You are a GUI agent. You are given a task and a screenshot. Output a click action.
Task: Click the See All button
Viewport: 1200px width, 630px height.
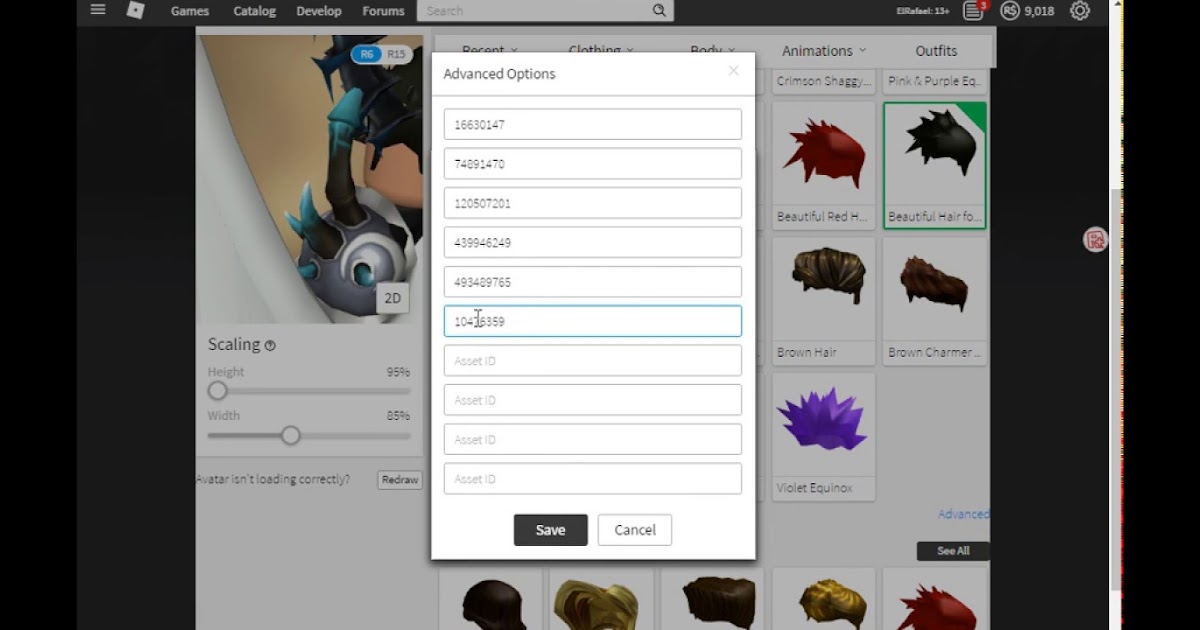pyautogui.click(x=953, y=551)
